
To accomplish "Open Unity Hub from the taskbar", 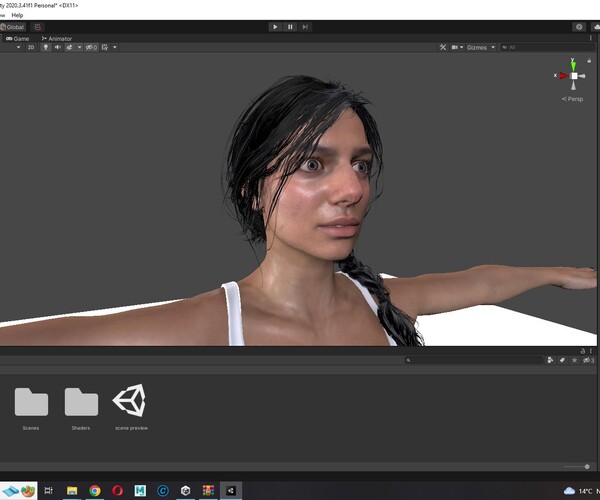I will [186, 490].
